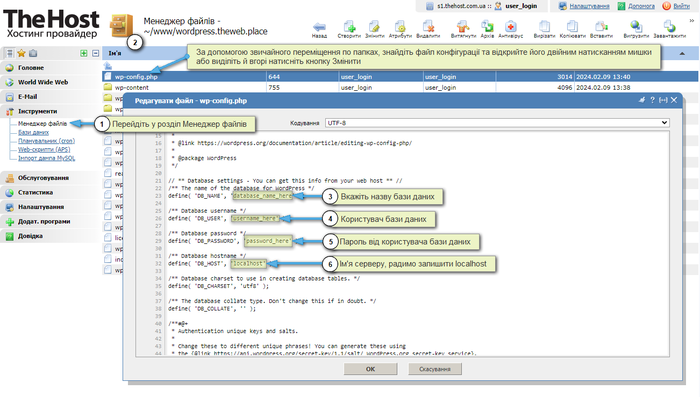The image size is (700, 397).
Task: Click the 755 permissions cell of wp-content
Action: coord(303,88)
